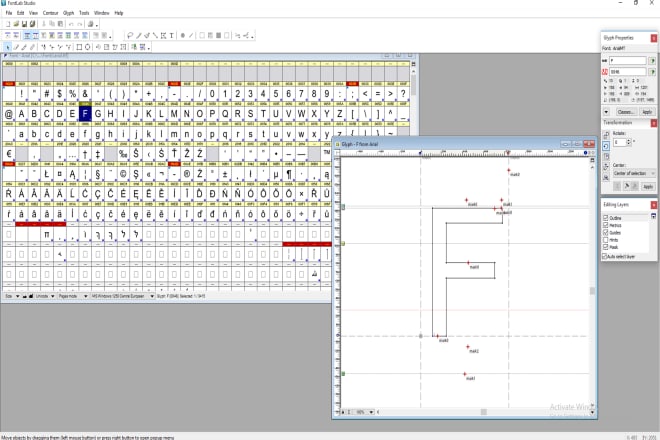Open the Help menu
This screenshot has width=660, height=440.
(x=119, y=13)
